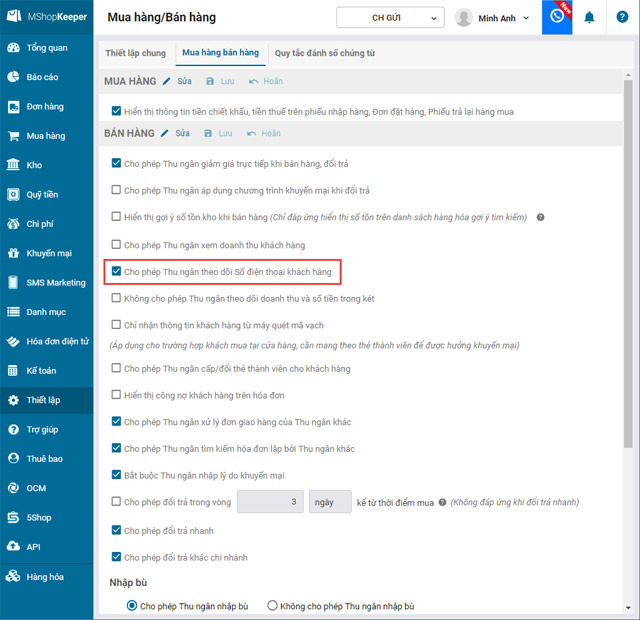
Task: Enable Chỉ nhận thông tin từ máy quét mã vạch
Action: [x=116, y=324]
